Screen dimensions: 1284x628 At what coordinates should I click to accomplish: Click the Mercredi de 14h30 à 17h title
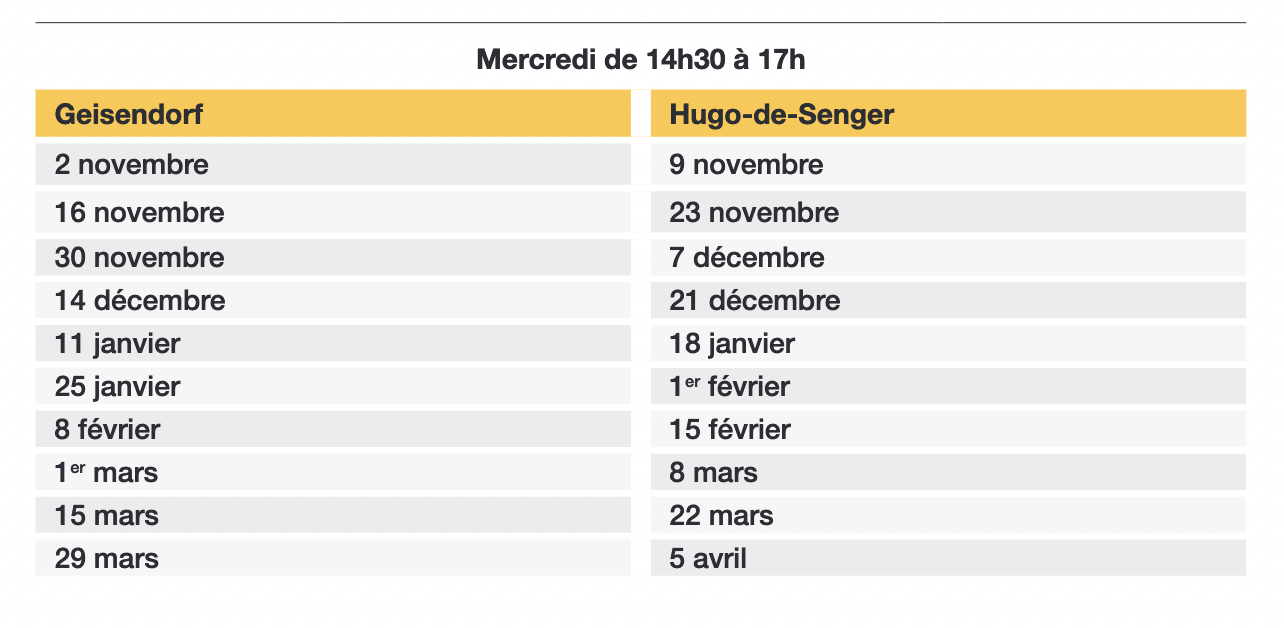click(641, 60)
